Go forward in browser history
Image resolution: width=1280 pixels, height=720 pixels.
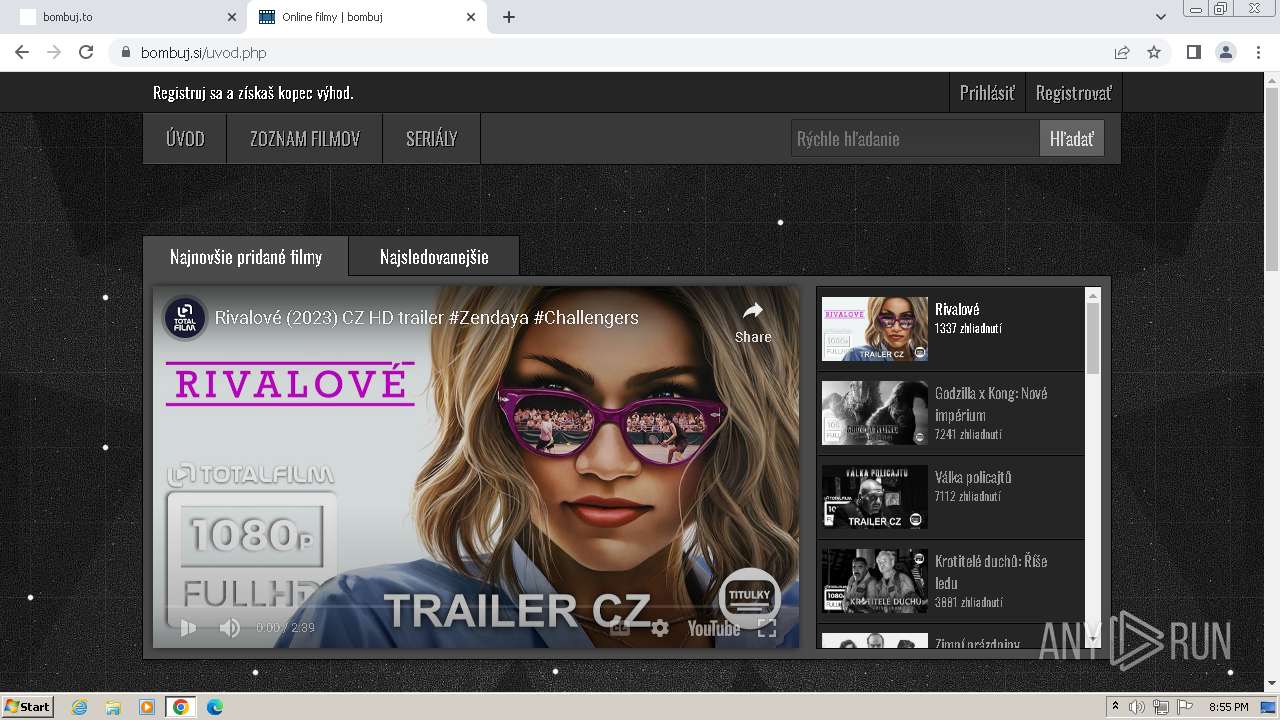pyautogui.click(x=54, y=52)
